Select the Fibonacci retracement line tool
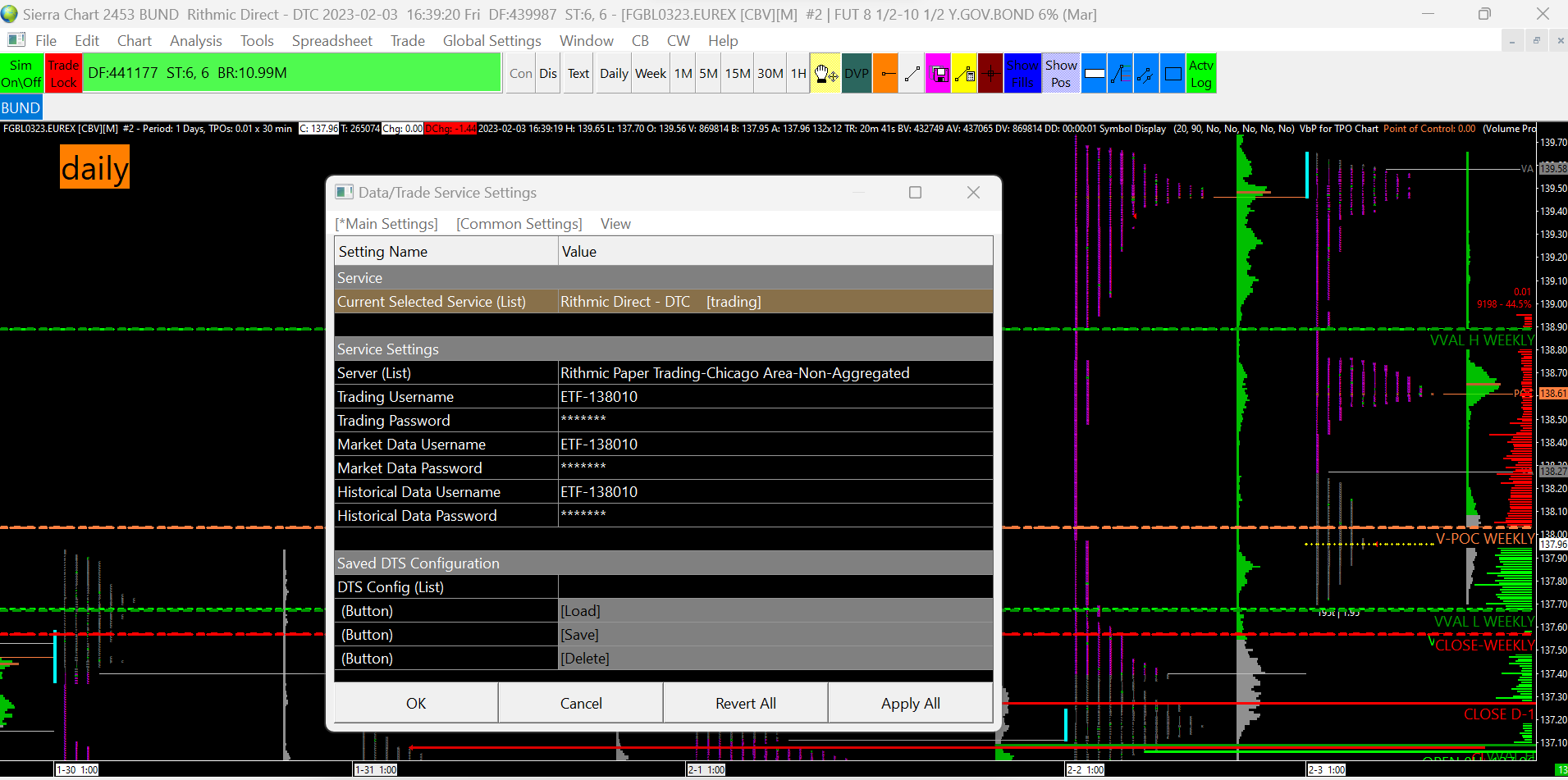The width and height of the screenshot is (1568, 780). [x=1120, y=74]
